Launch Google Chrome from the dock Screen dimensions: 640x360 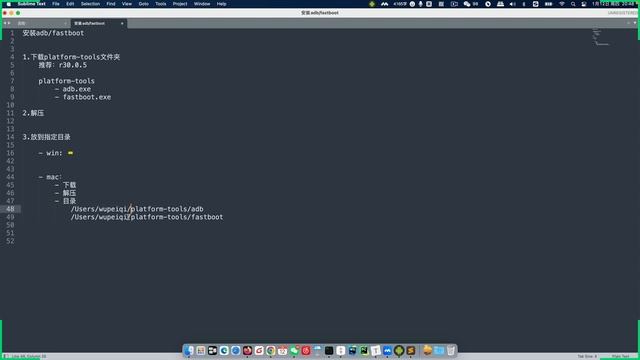tap(271, 350)
